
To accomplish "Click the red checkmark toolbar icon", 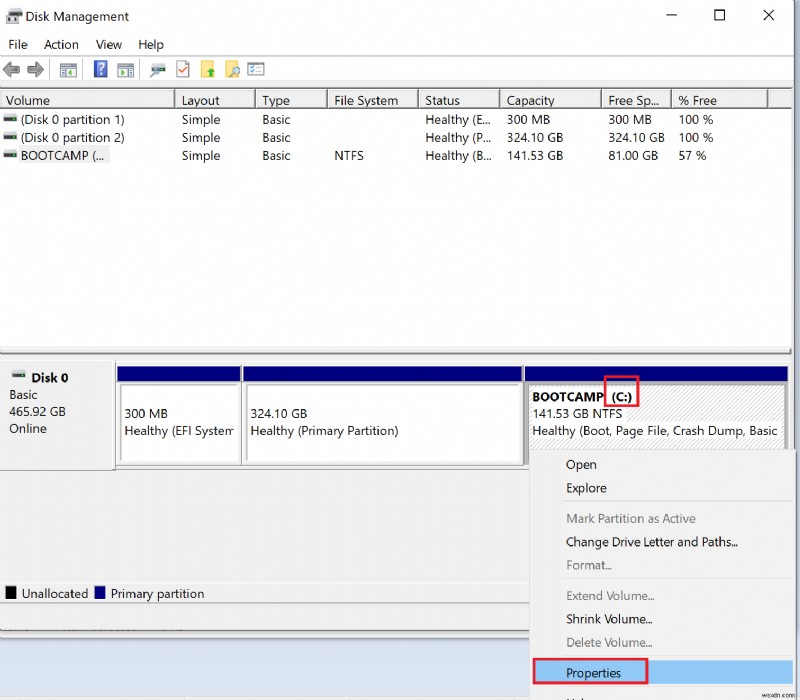I will [x=182, y=69].
